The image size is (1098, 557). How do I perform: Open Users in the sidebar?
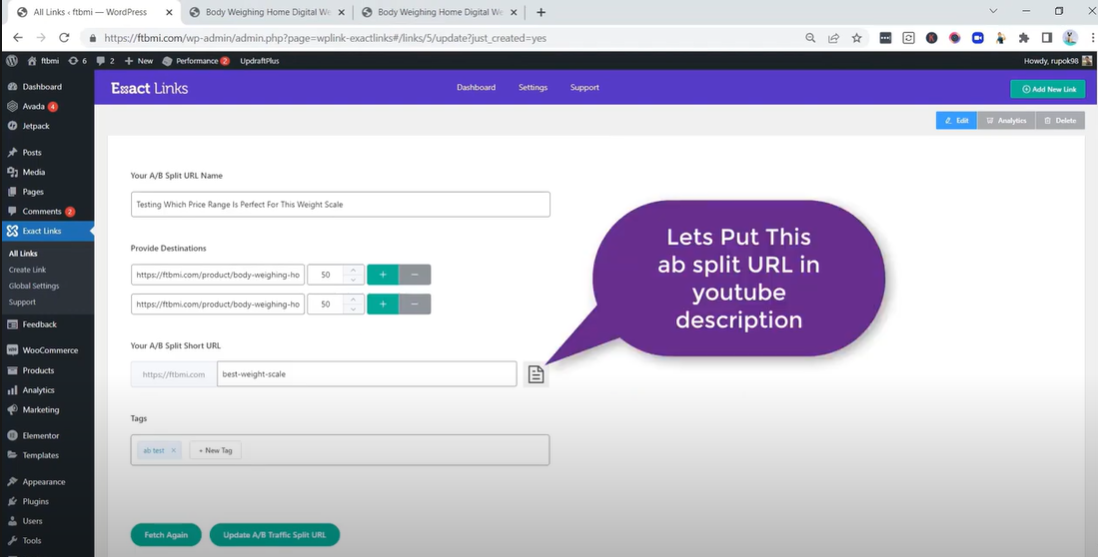point(32,521)
